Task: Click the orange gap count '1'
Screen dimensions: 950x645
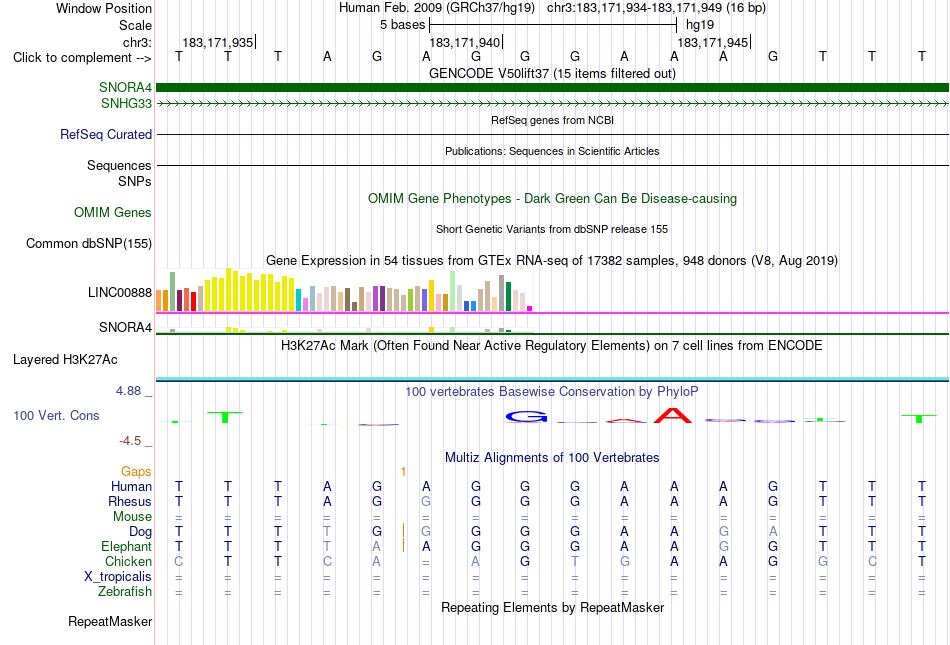Action: point(404,471)
